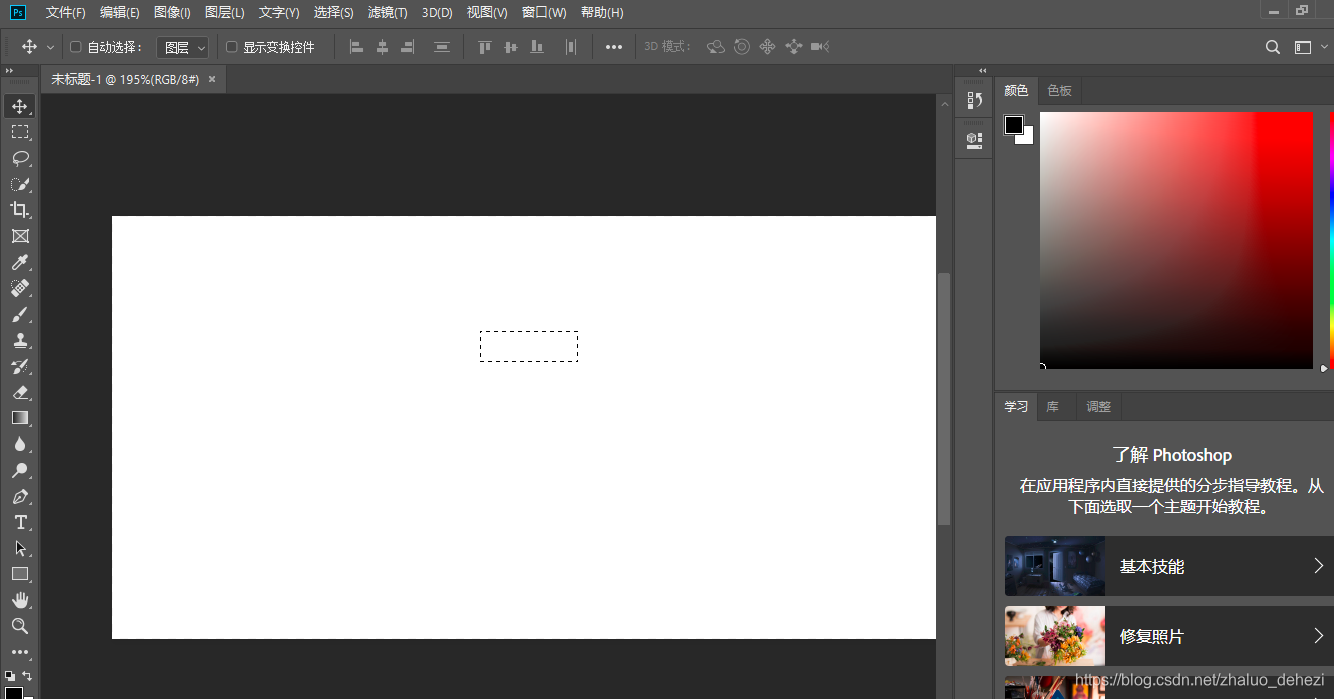Switch to the 色板 tab
The height and width of the screenshot is (699, 1334).
point(1059,91)
